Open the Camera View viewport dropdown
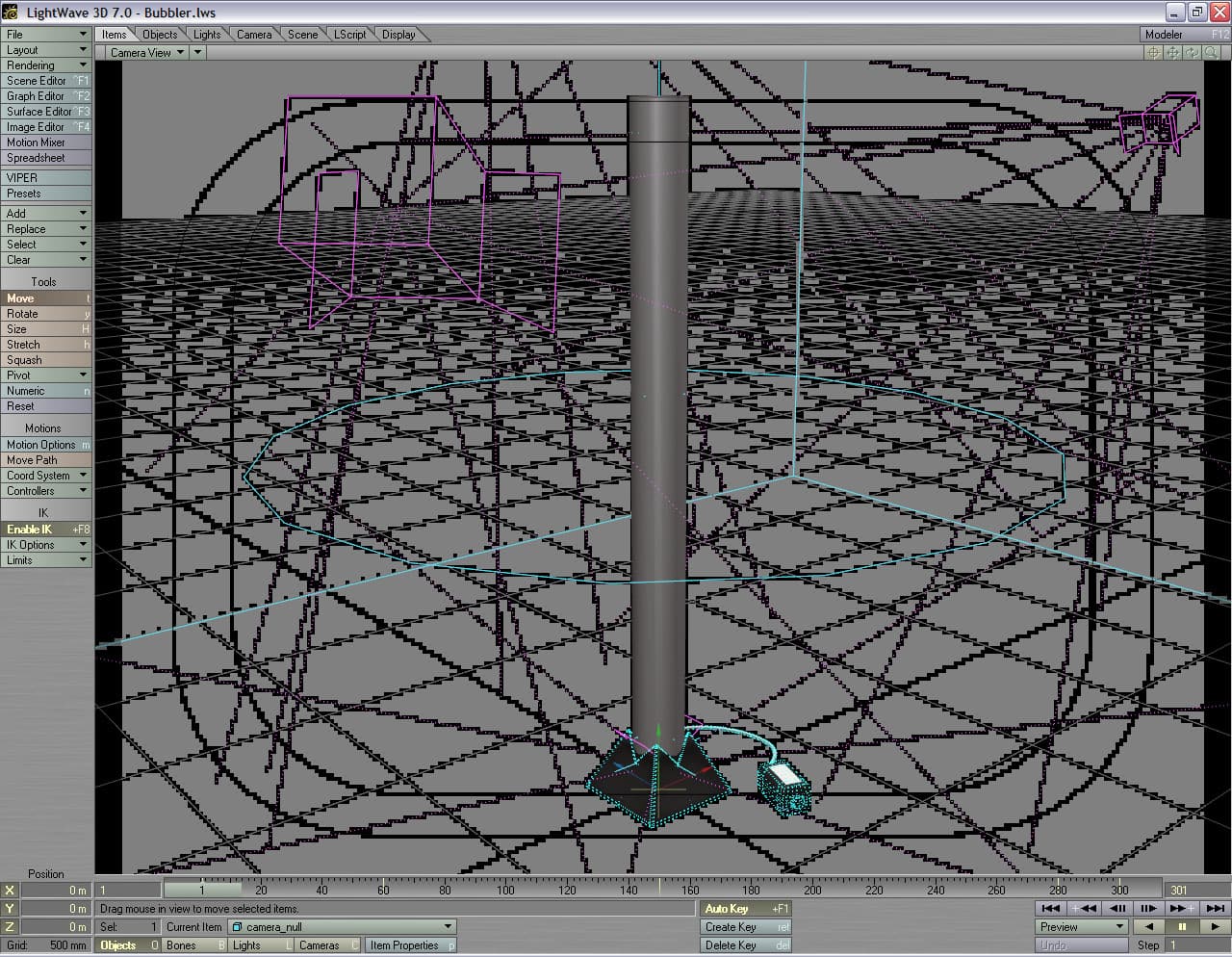 coord(146,52)
